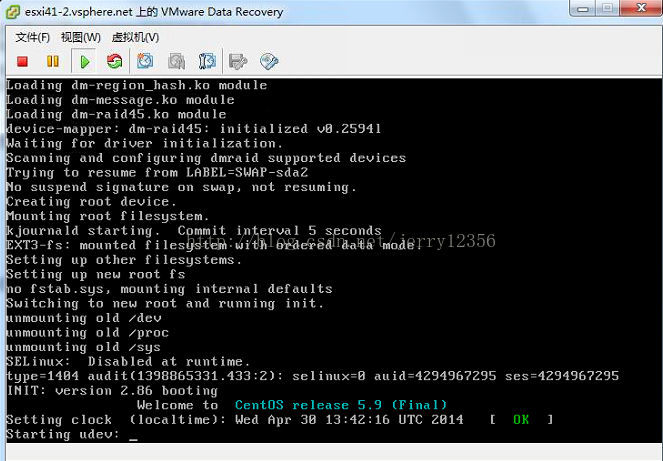
Task: Click 'Setting up other filesystems.' line
Action: pos(124,260)
